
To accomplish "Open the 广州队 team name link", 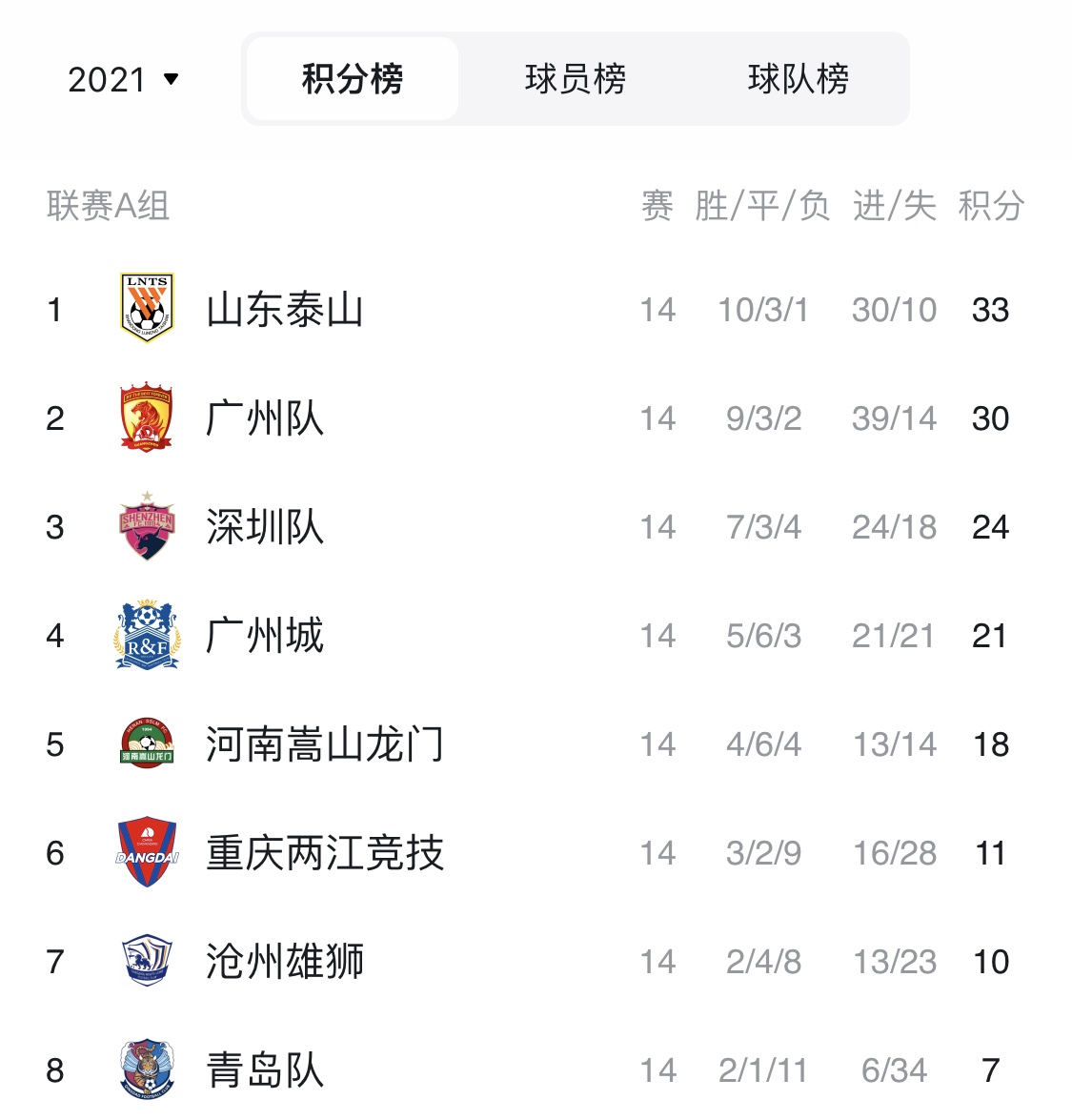I will tap(265, 418).
